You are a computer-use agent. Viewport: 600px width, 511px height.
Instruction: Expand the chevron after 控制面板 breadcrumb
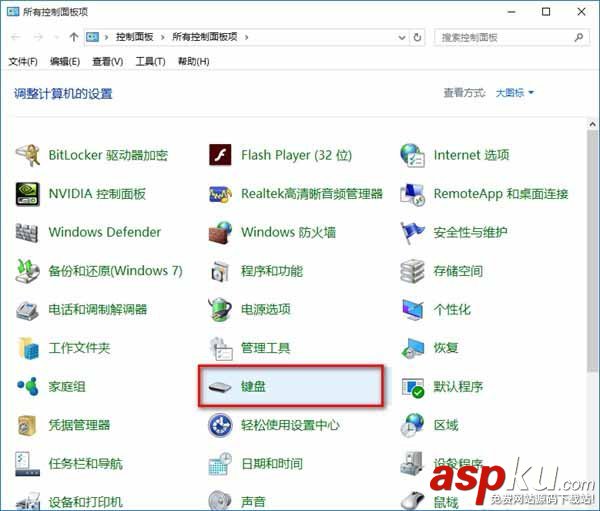point(163,37)
